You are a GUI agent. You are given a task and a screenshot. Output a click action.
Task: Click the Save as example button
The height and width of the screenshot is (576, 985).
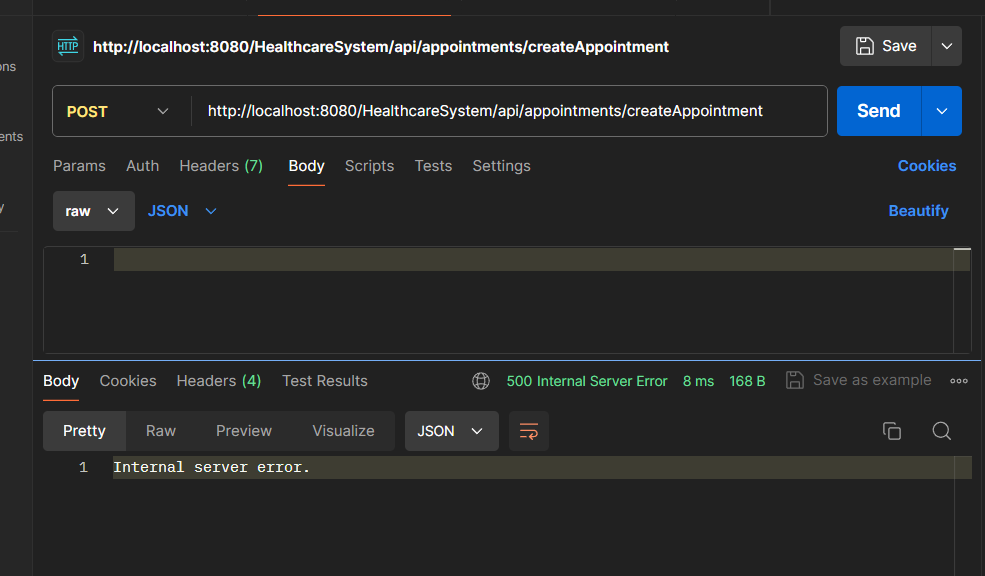pos(859,380)
